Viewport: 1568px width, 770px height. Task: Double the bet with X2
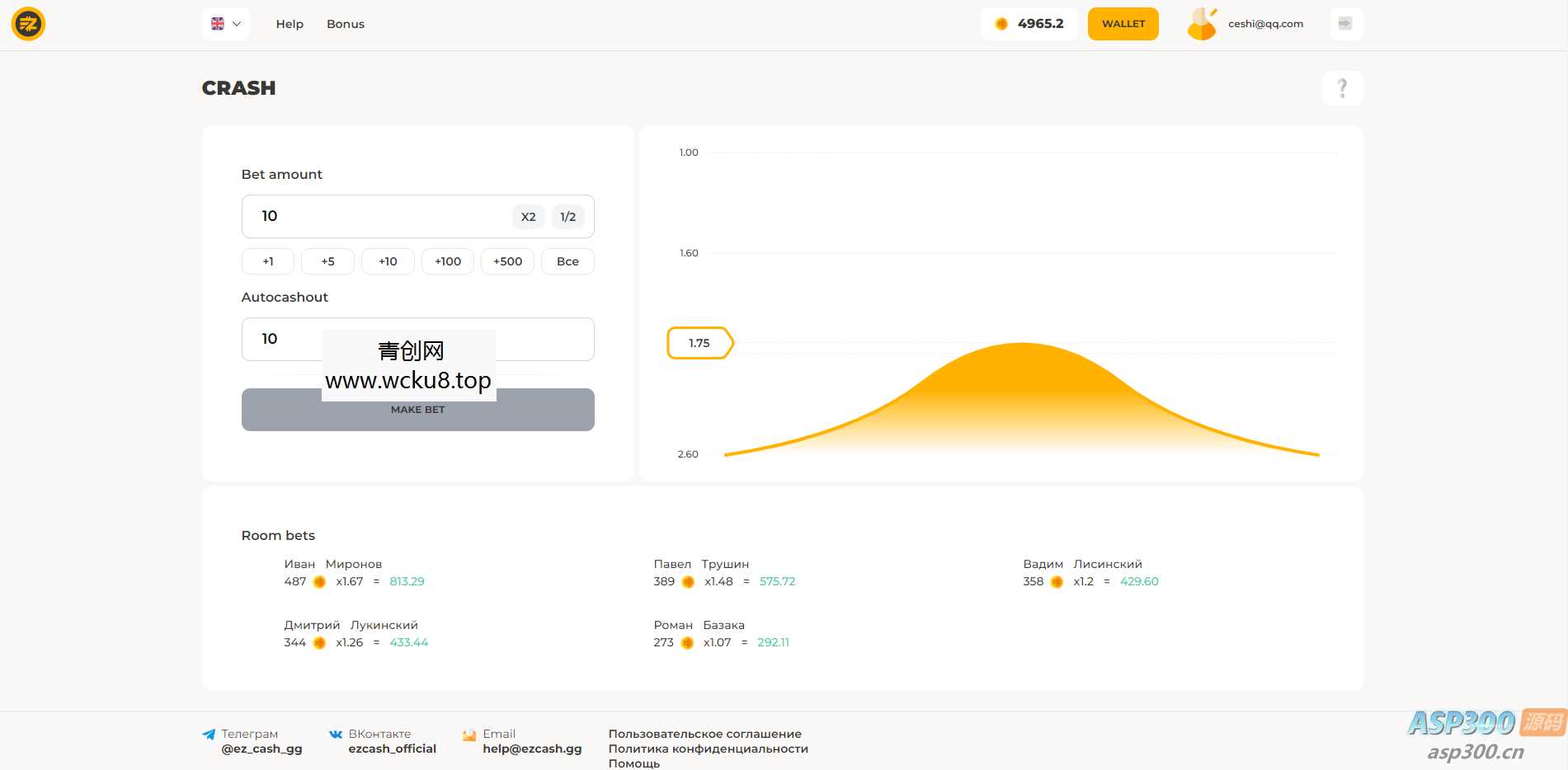pos(528,217)
